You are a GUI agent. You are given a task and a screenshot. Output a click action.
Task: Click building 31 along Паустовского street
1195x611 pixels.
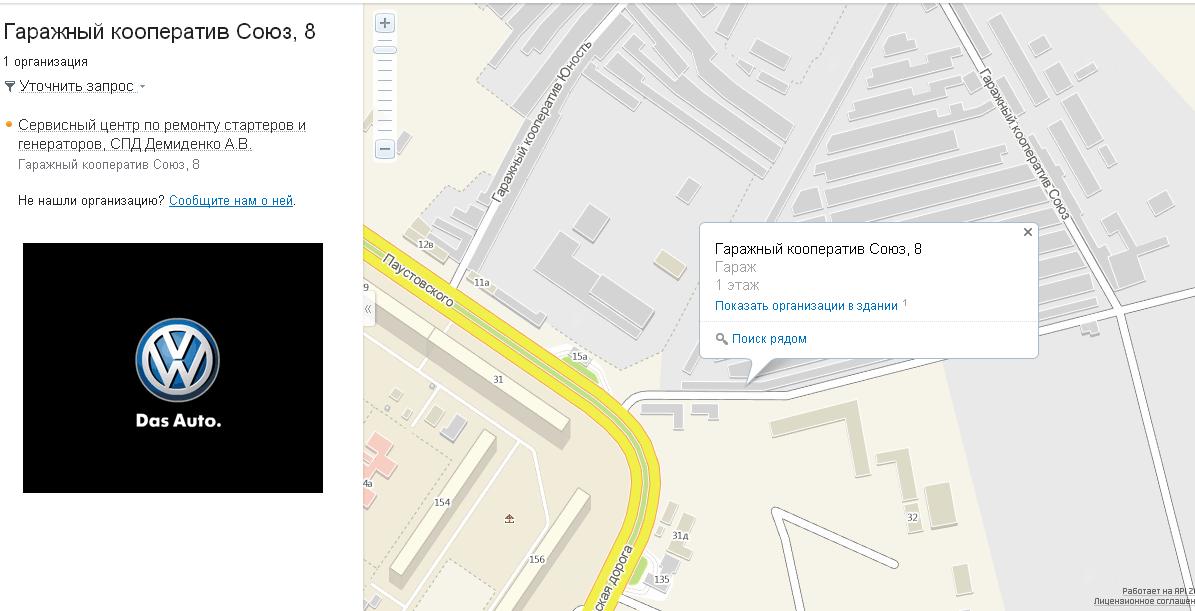coord(498,379)
